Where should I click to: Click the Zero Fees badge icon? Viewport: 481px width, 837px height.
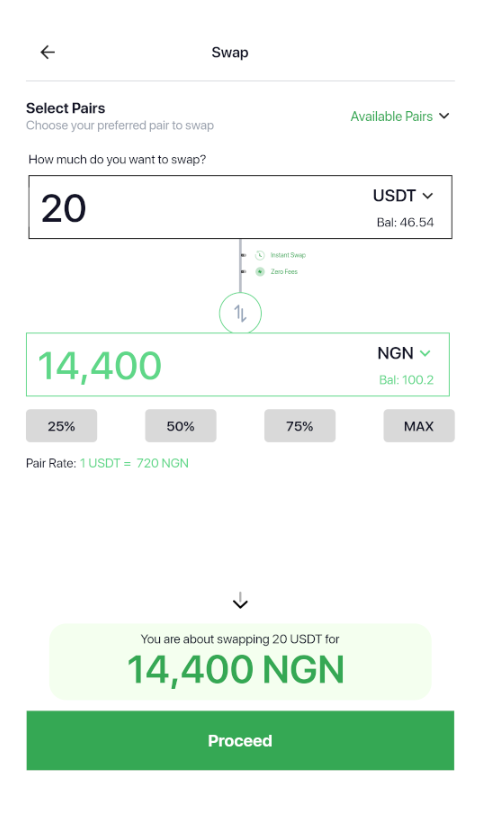259,272
